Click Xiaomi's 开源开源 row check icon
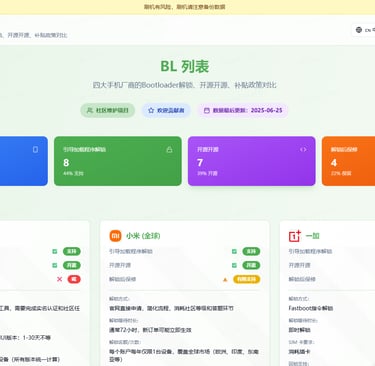Image resolution: width=375 pixels, height=366 pixels. tap(234, 265)
